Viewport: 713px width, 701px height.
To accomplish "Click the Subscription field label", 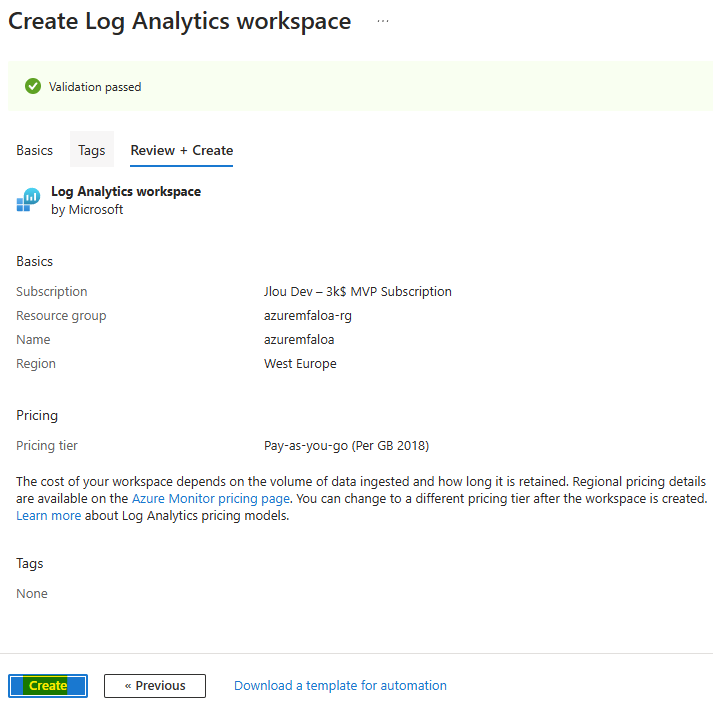I will point(52,291).
